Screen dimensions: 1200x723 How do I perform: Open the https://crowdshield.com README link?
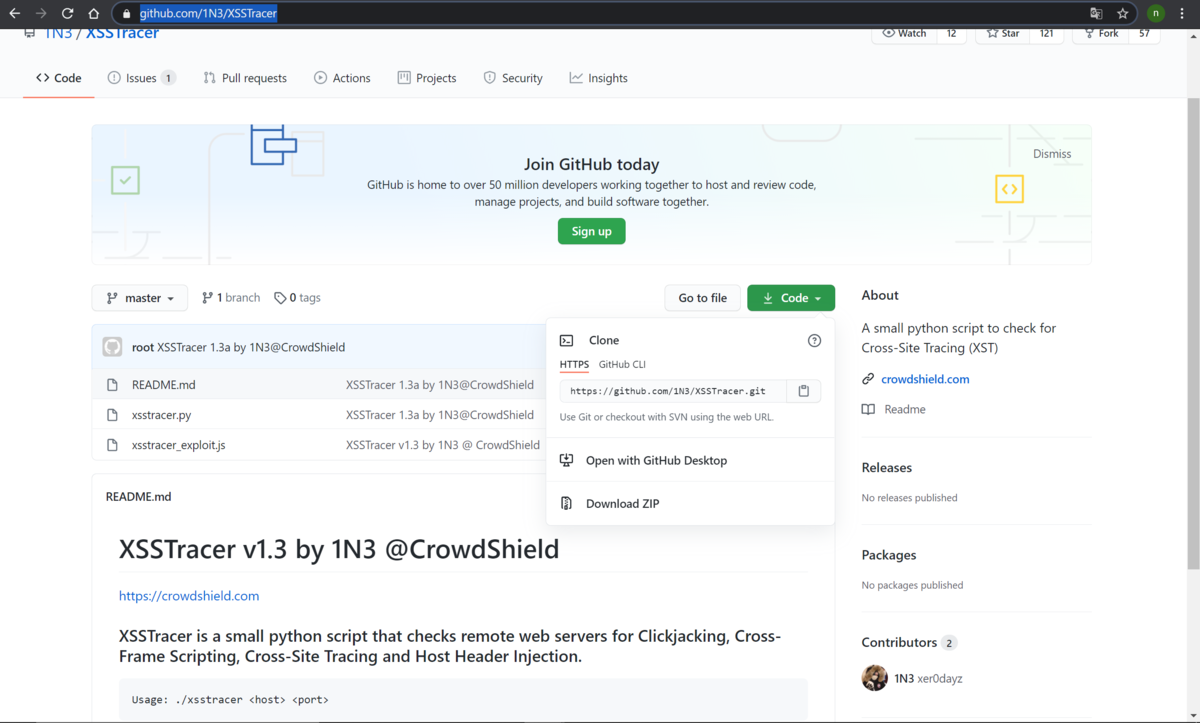189,596
